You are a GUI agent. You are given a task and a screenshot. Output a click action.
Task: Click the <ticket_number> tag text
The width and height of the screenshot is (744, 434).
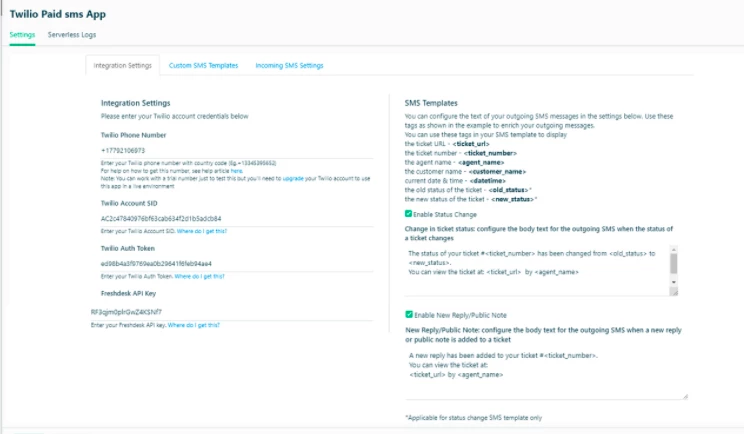[490, 153]
